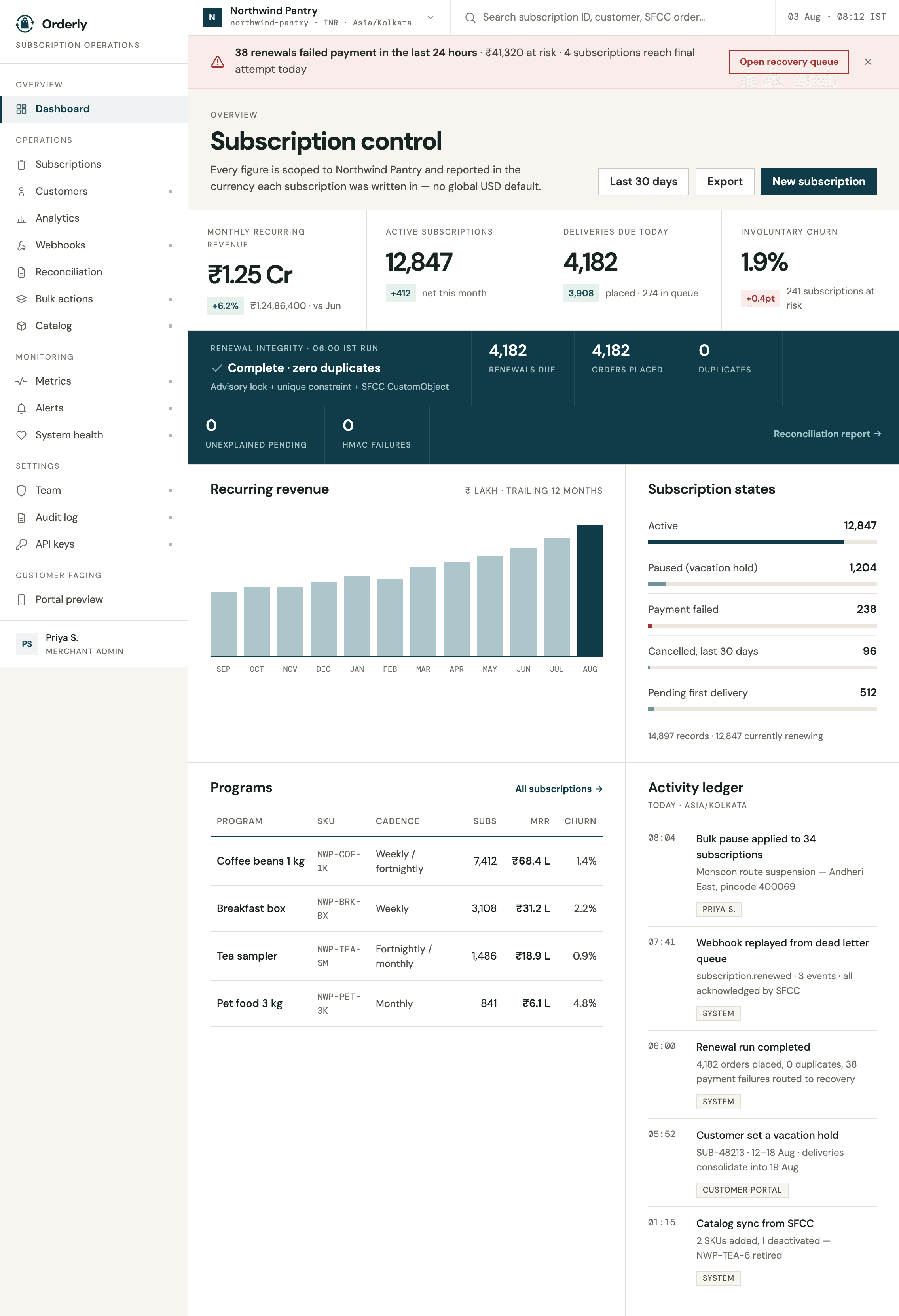Click the Priya S. merchant admin profile
This screenshot has width=899, height=1316.
click(x=94, y=645)
